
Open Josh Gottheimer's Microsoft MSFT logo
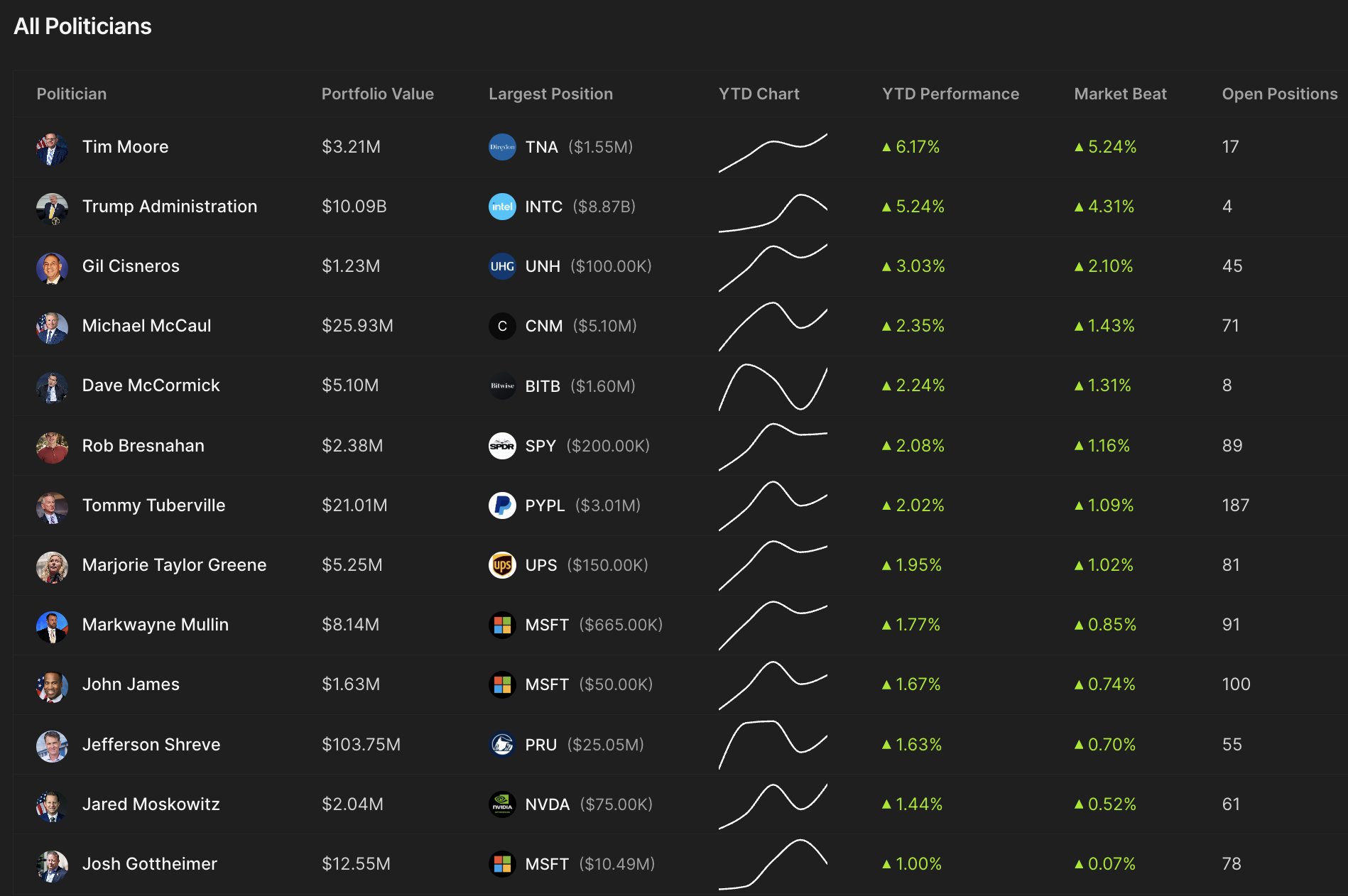502,864
